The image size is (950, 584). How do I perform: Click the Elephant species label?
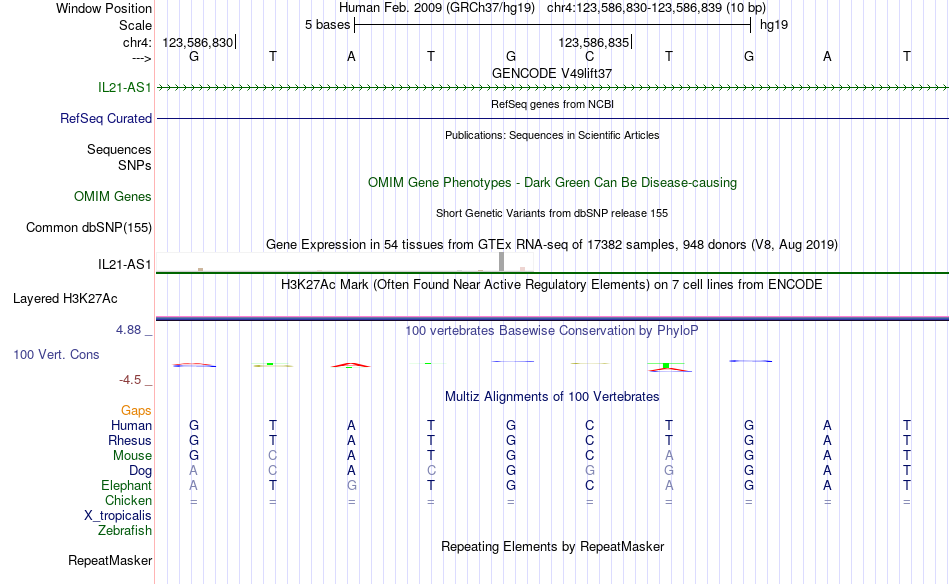coord(127,486)
